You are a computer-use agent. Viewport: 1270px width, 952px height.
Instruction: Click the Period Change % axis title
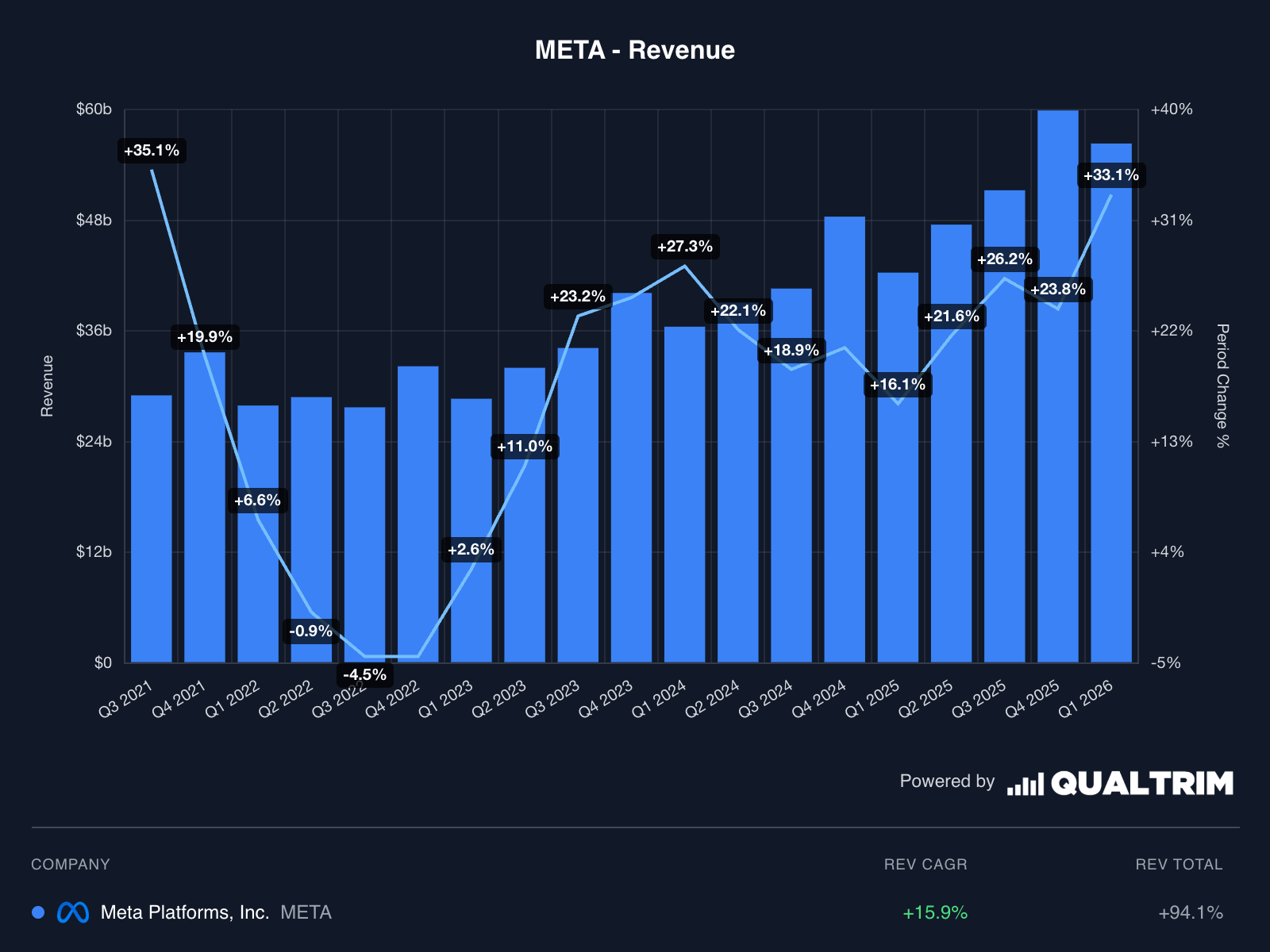pos(1223,386)
